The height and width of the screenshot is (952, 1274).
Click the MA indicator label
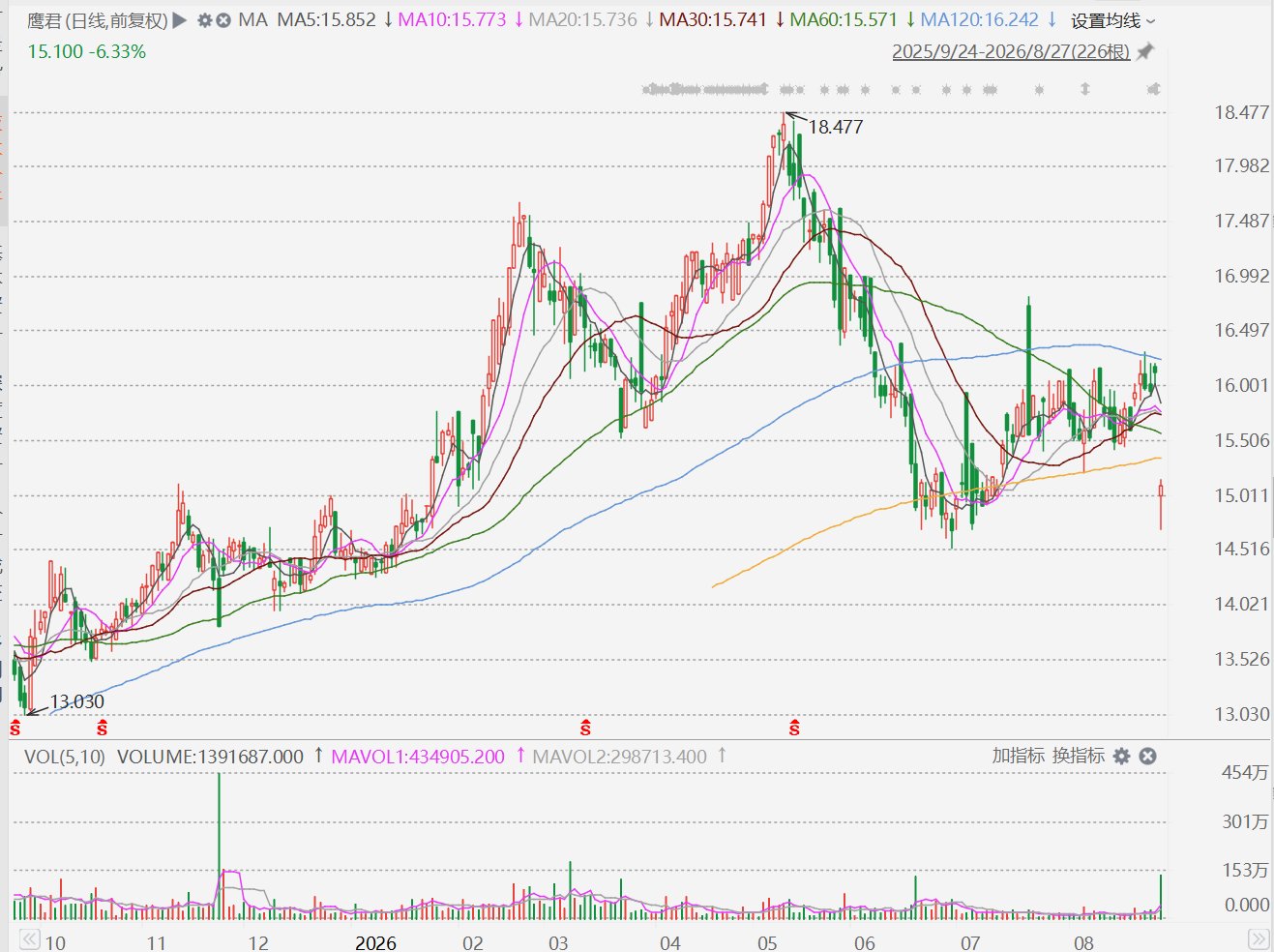252,19
